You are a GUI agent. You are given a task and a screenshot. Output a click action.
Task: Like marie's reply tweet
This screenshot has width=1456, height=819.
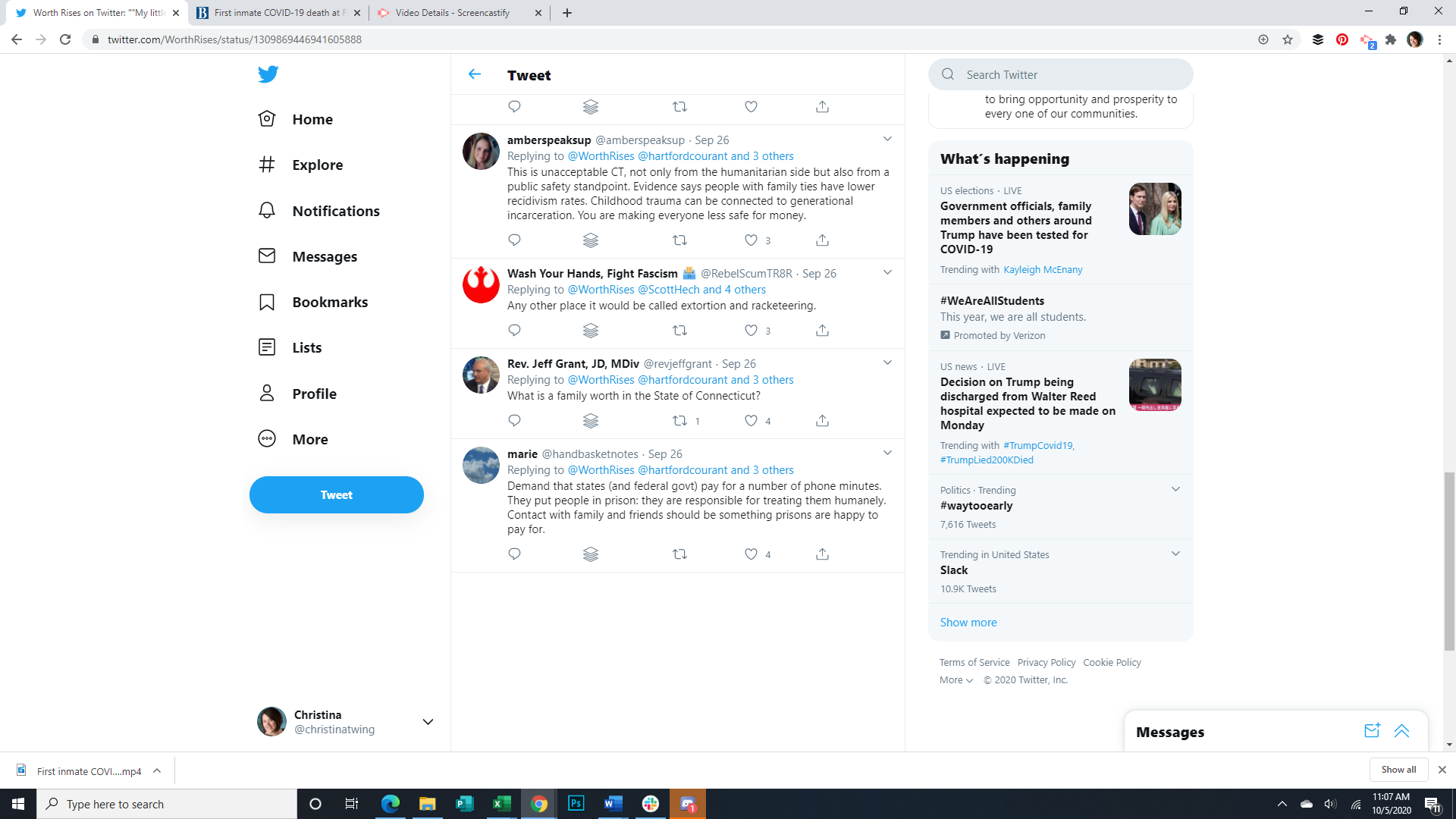751,554
